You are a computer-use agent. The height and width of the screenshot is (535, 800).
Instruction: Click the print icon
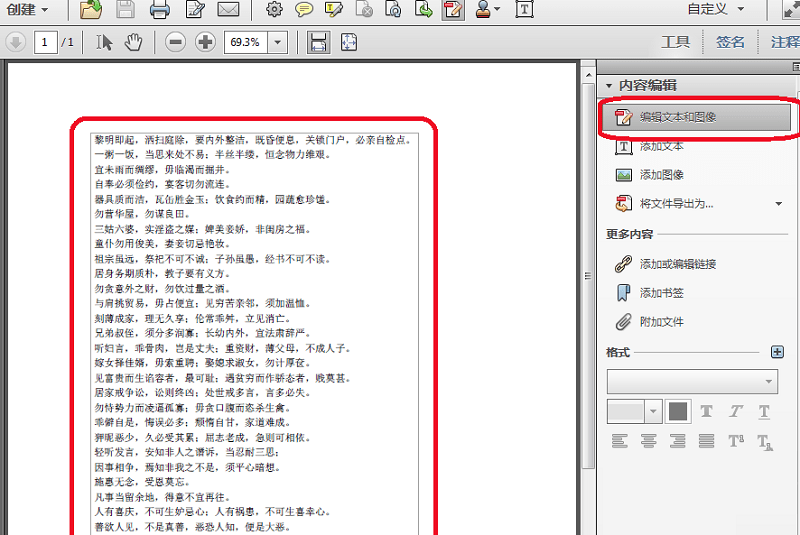(160, 9)
